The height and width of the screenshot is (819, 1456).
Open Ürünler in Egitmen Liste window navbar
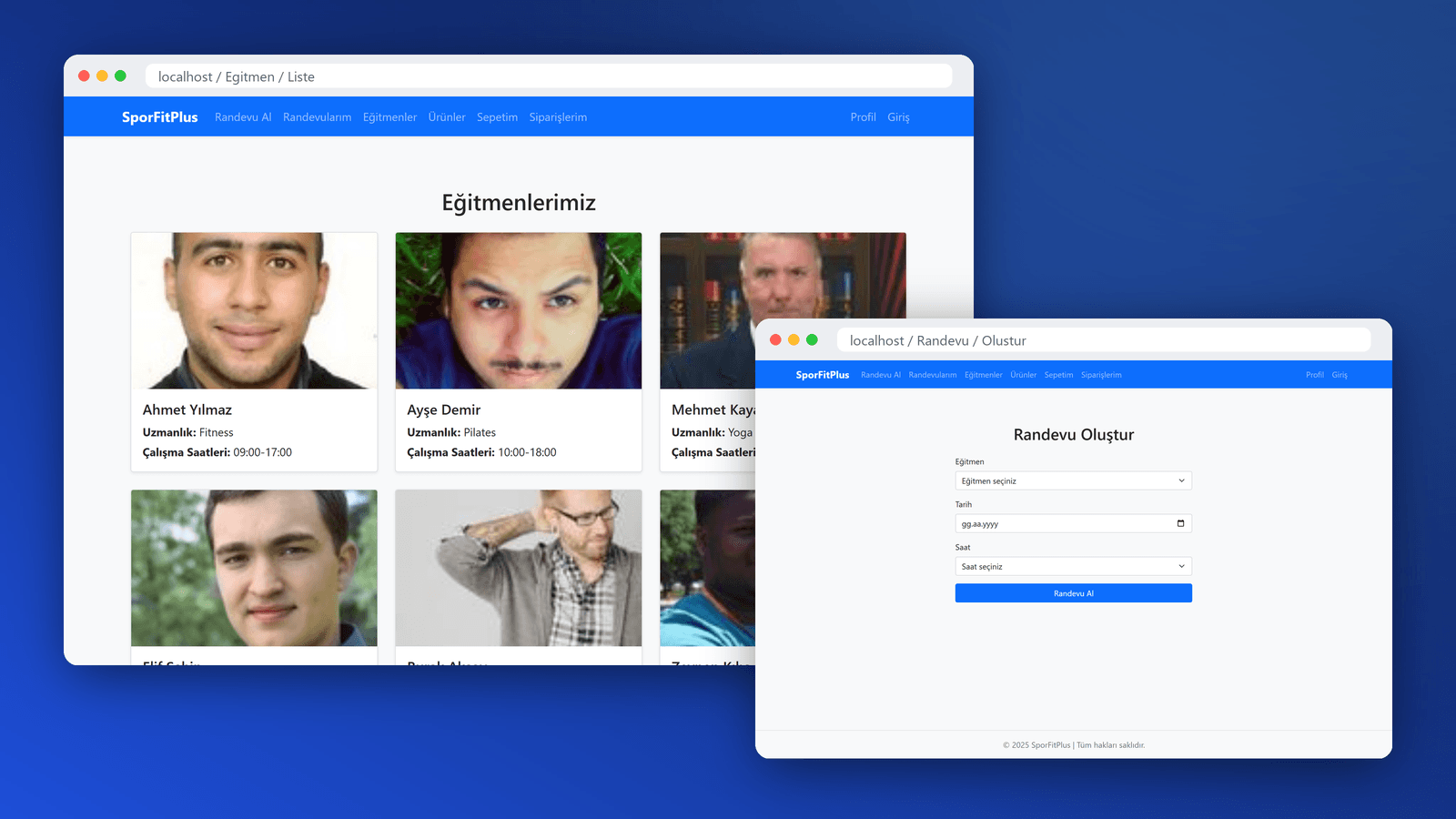click(x=447, y=117)
